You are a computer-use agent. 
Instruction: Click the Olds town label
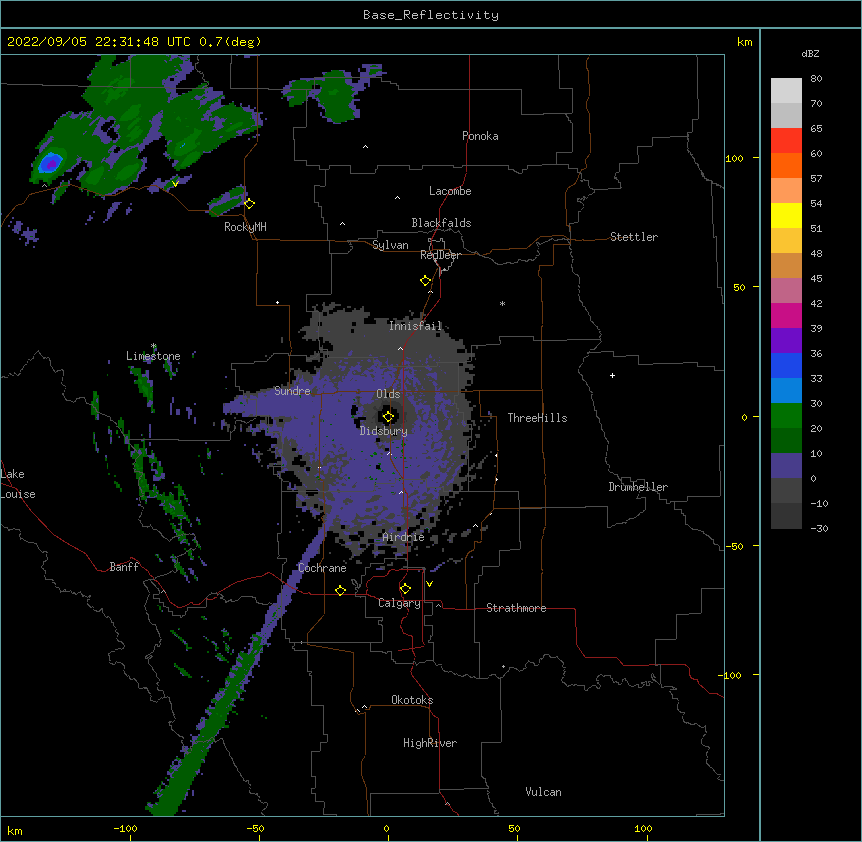tap(388, 394)
